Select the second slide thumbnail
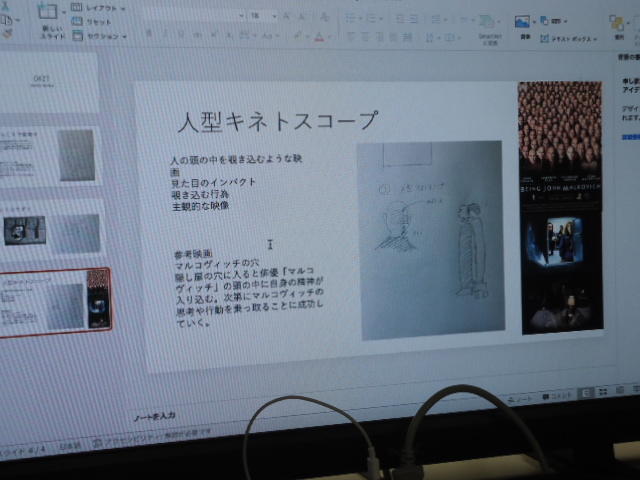The width and height of the screenshot is (640, 480). 49,155
